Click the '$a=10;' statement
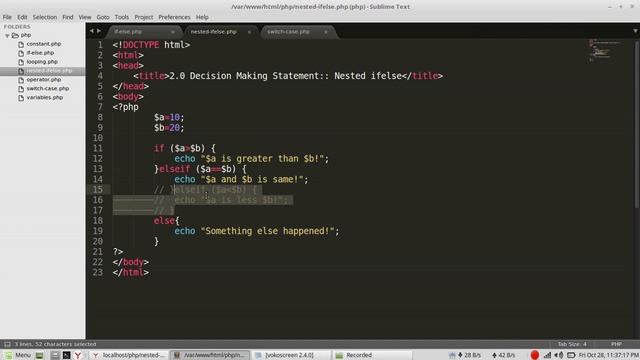 pyautogui.click(x=169, y=117)
